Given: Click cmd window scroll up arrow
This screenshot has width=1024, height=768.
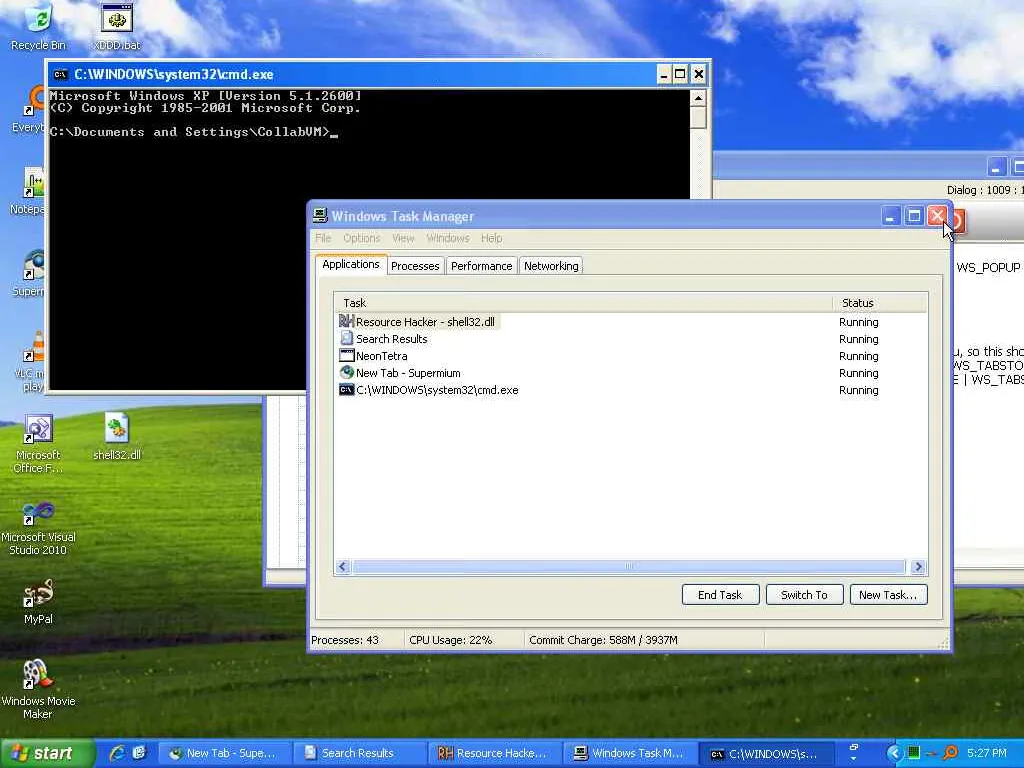Looking at the screenshot, I should pos(698,99).
